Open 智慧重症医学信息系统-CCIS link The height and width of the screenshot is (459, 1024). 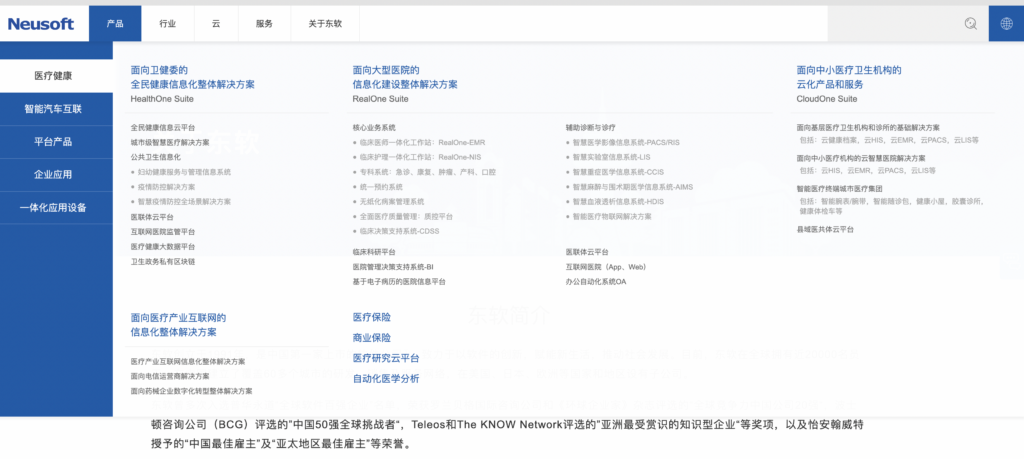[x=618, y=172]
